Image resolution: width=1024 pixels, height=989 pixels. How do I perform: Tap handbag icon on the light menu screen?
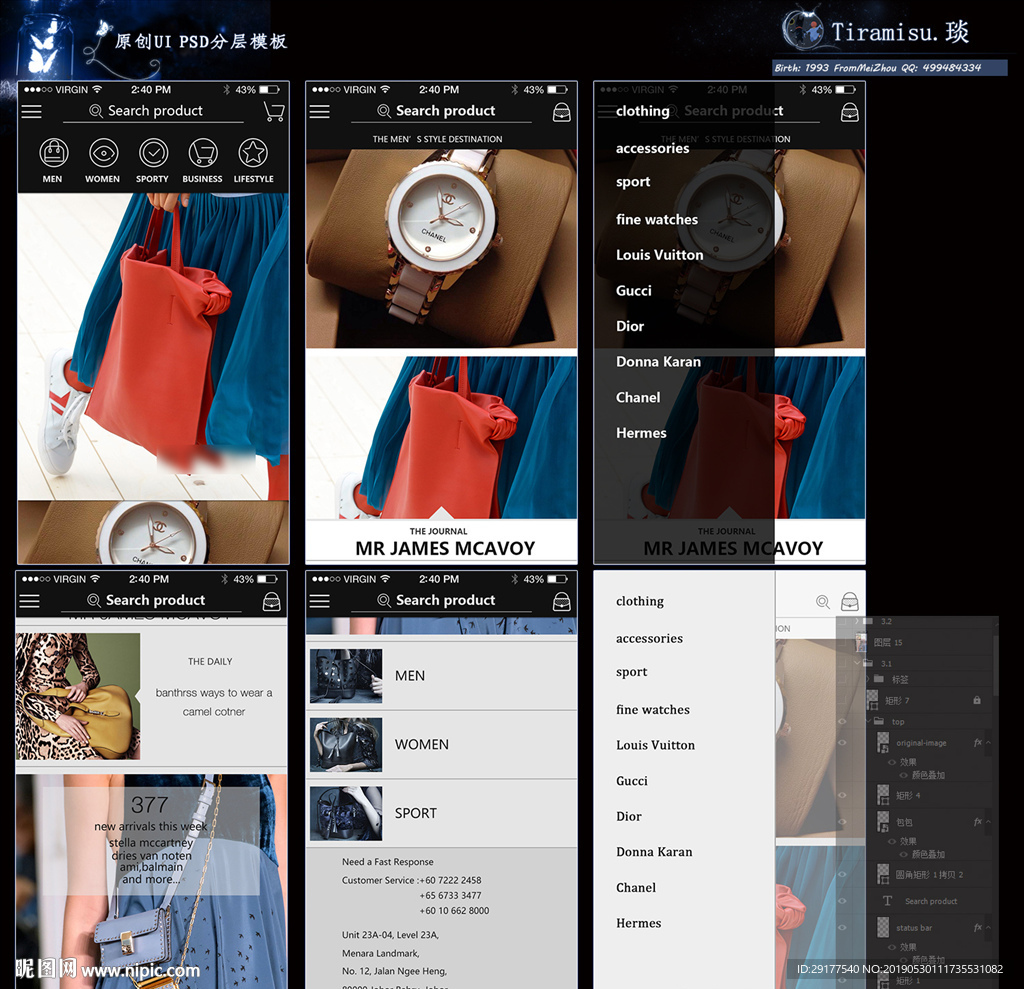click(850, 601)
